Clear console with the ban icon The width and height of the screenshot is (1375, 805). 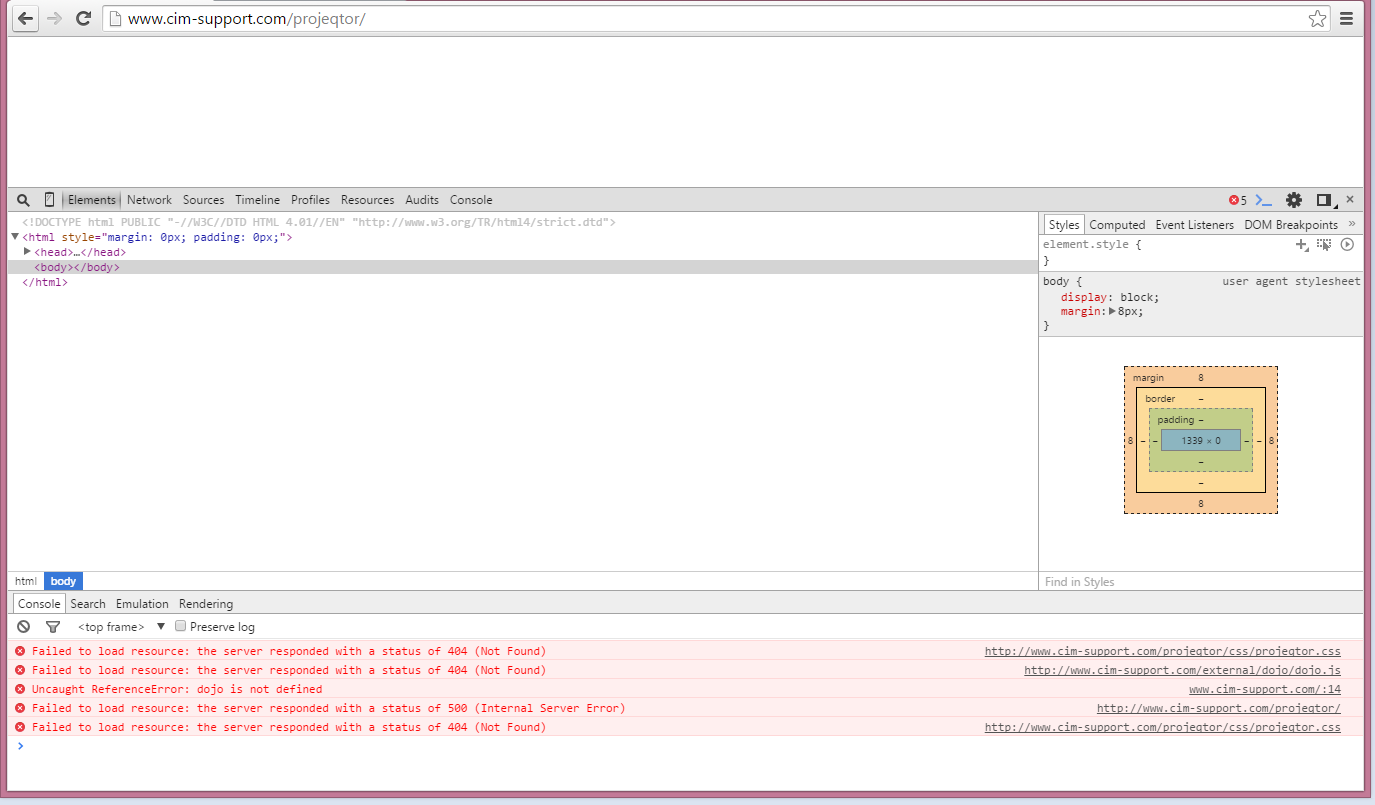pos(23,627)
